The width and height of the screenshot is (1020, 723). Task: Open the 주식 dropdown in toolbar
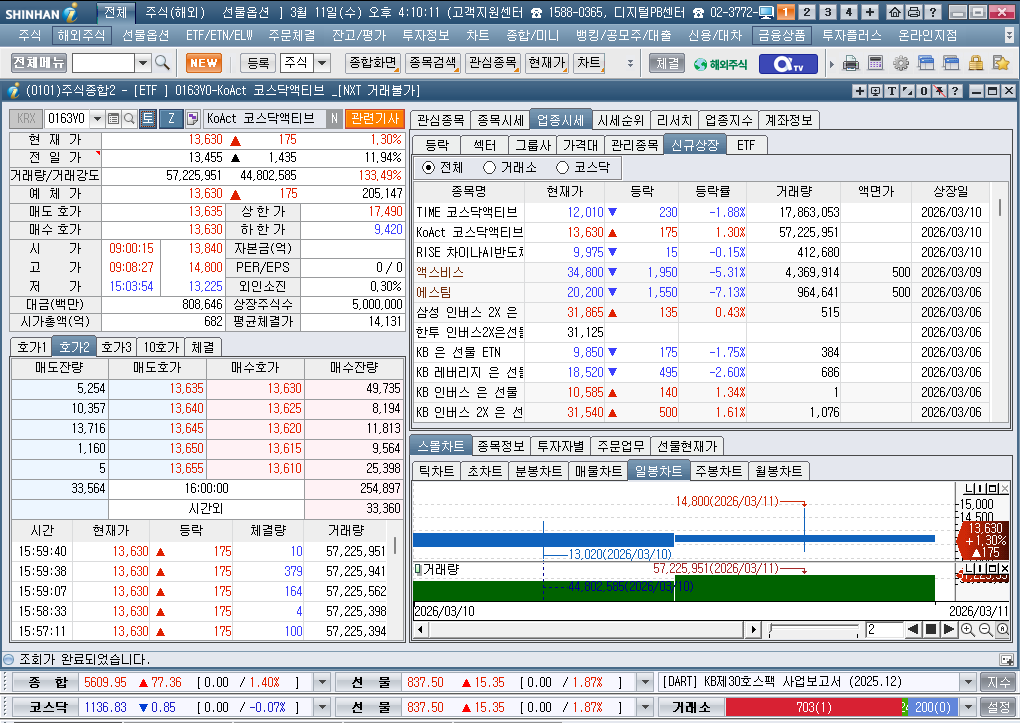(323, 63)
